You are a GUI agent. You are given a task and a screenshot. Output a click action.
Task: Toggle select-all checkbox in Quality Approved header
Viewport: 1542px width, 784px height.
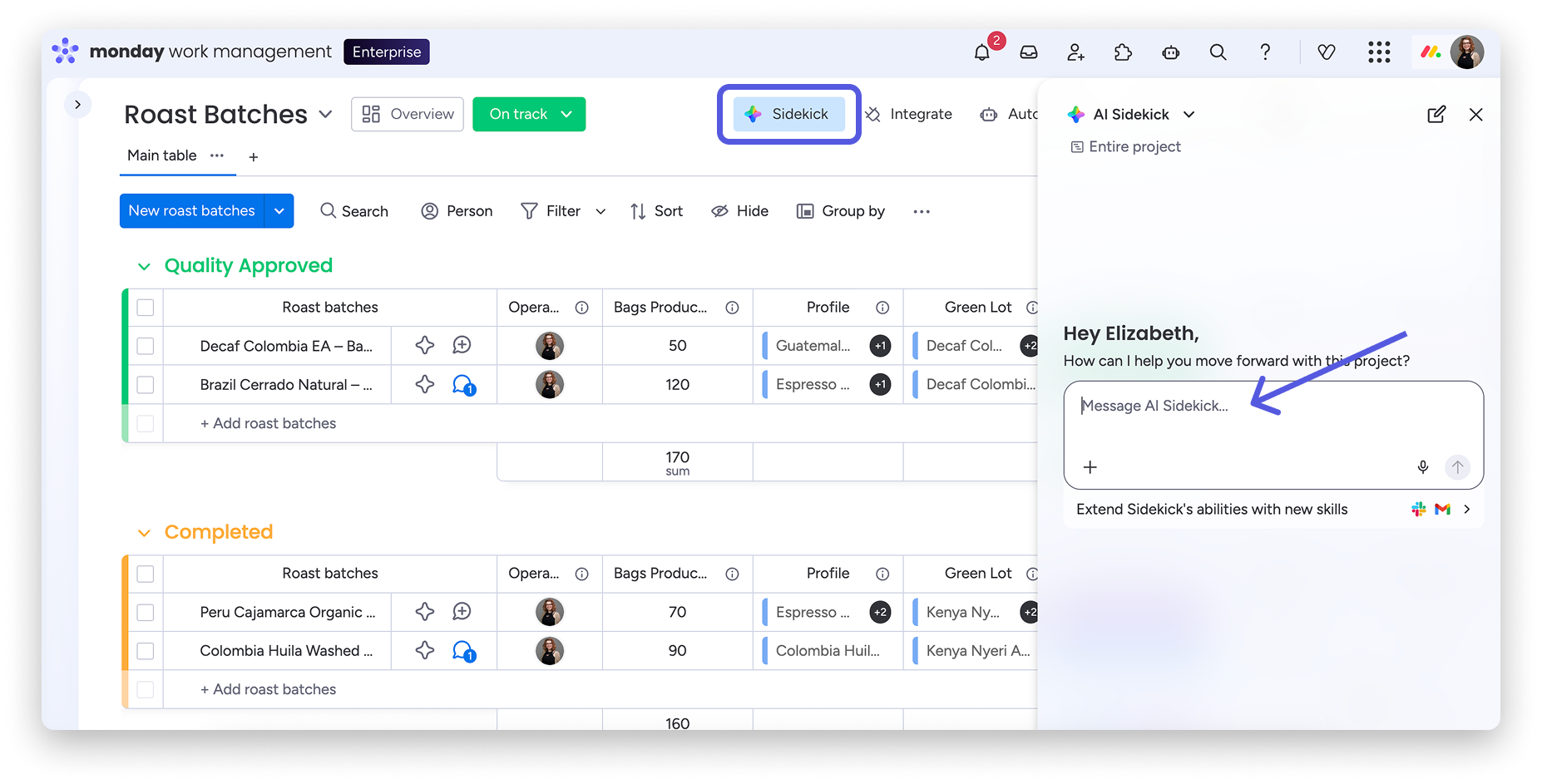[x=146, y=308]
